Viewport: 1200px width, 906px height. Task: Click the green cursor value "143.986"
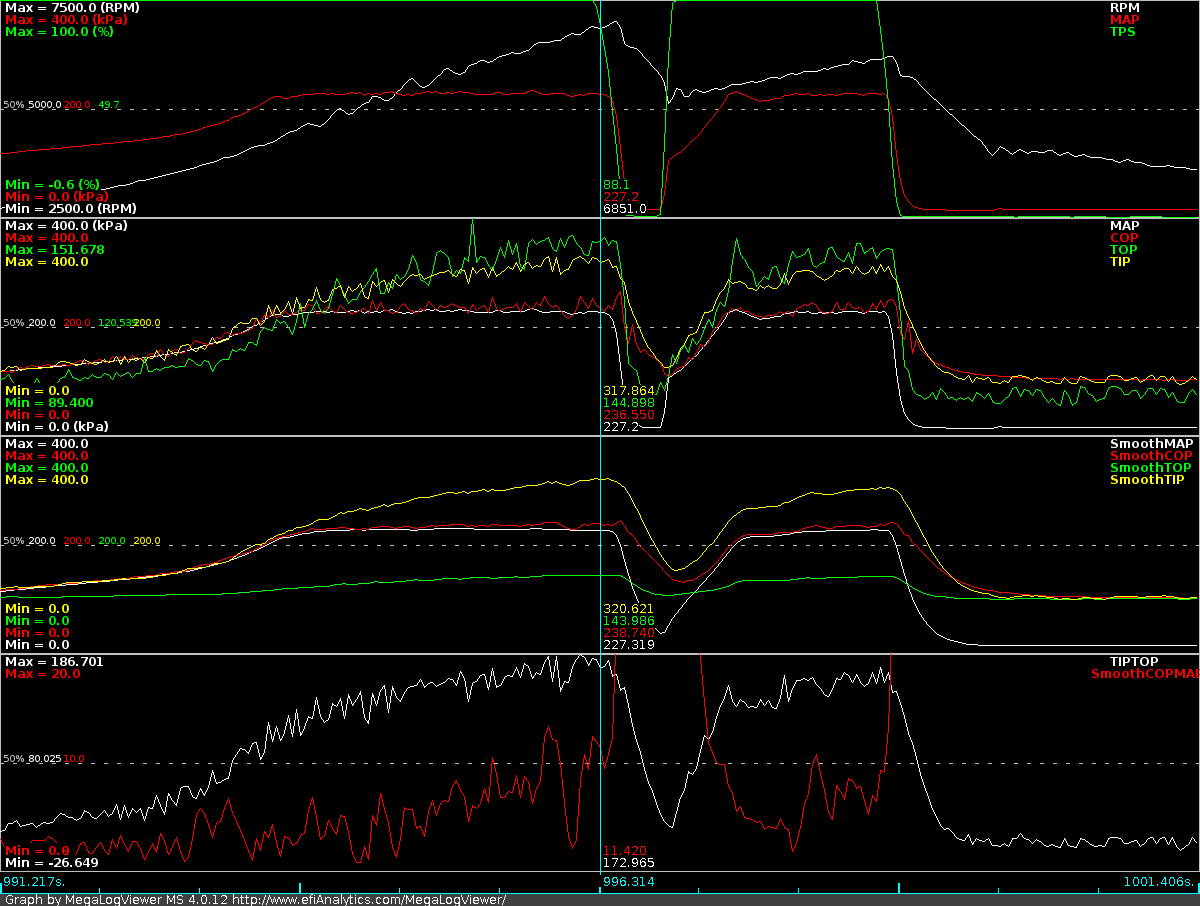coord(629,620)
